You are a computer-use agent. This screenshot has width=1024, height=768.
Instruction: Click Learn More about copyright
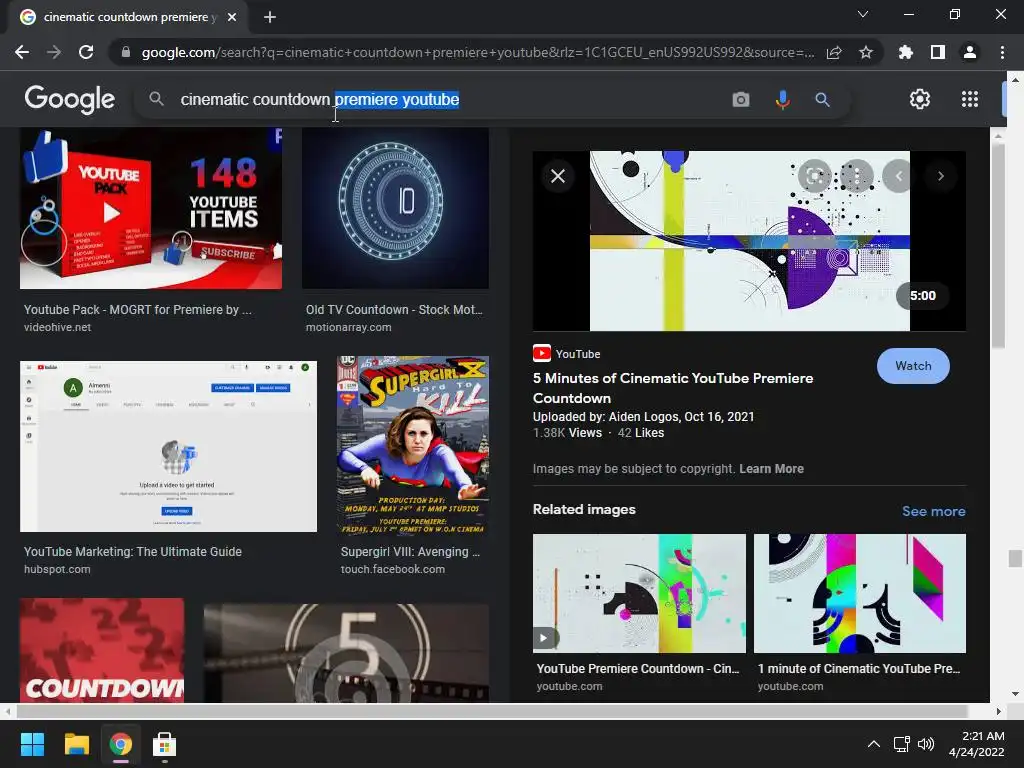pos(771,469)
